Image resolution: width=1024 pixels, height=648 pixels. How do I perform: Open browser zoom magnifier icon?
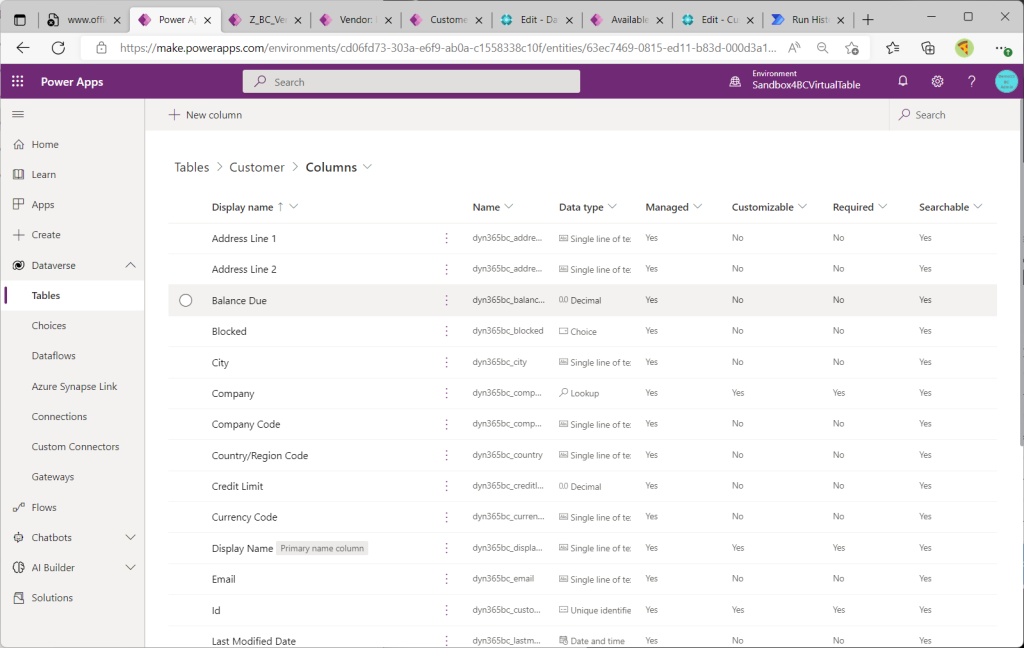pyautogui.click(x=822, y=48)
